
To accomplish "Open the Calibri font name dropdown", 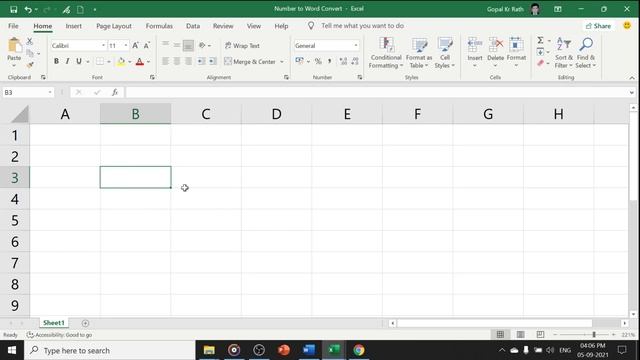I will click(x=103, y=45).
